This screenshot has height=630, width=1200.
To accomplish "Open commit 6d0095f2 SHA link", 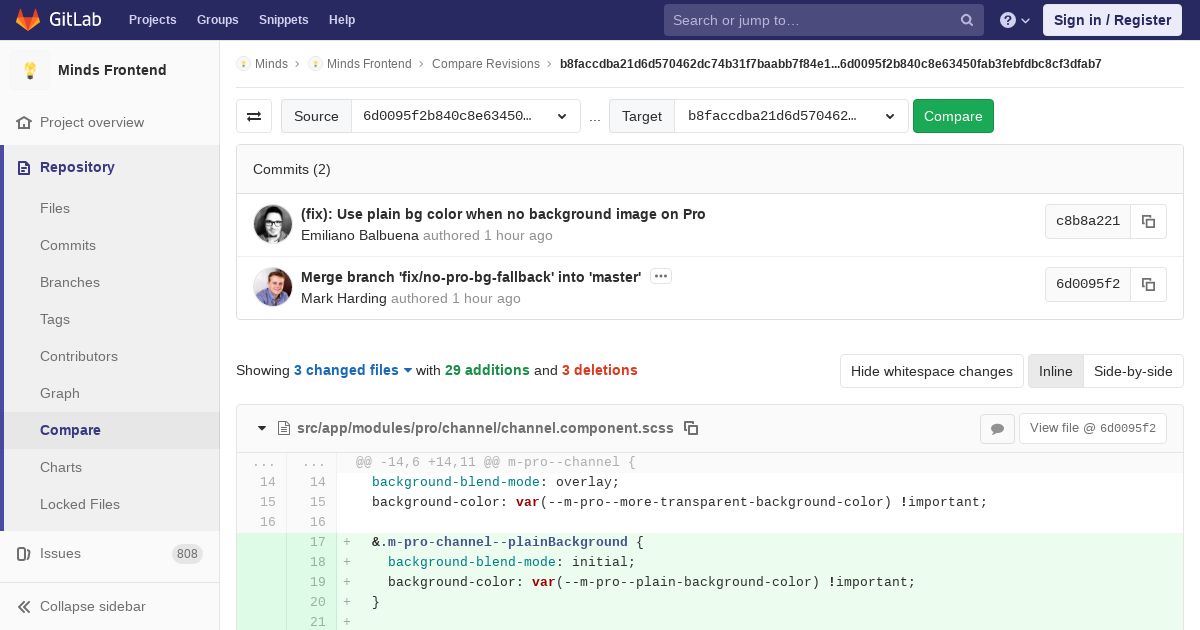I will [x=1088, y=285].
